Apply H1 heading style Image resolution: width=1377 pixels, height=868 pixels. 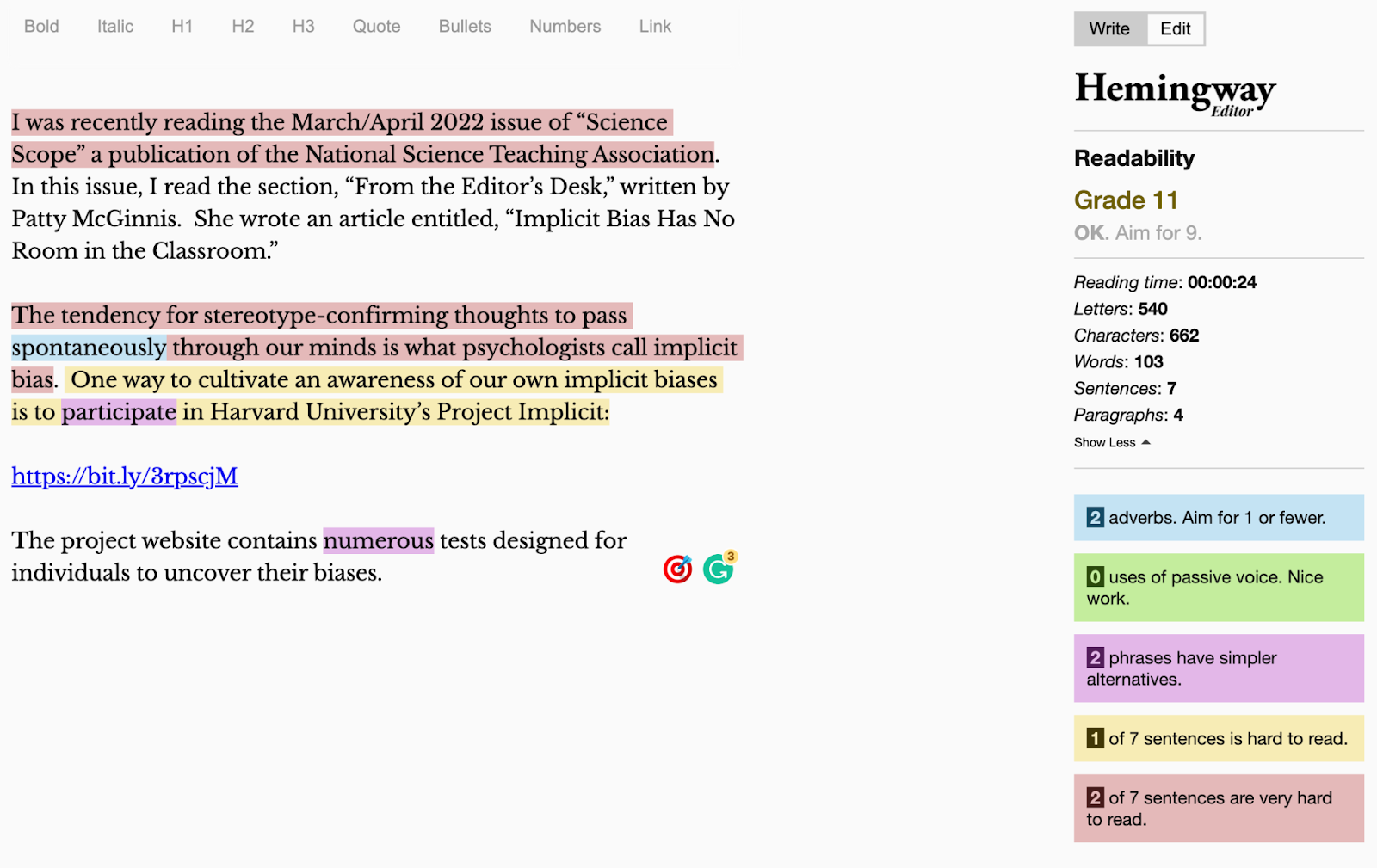point(182,27)
